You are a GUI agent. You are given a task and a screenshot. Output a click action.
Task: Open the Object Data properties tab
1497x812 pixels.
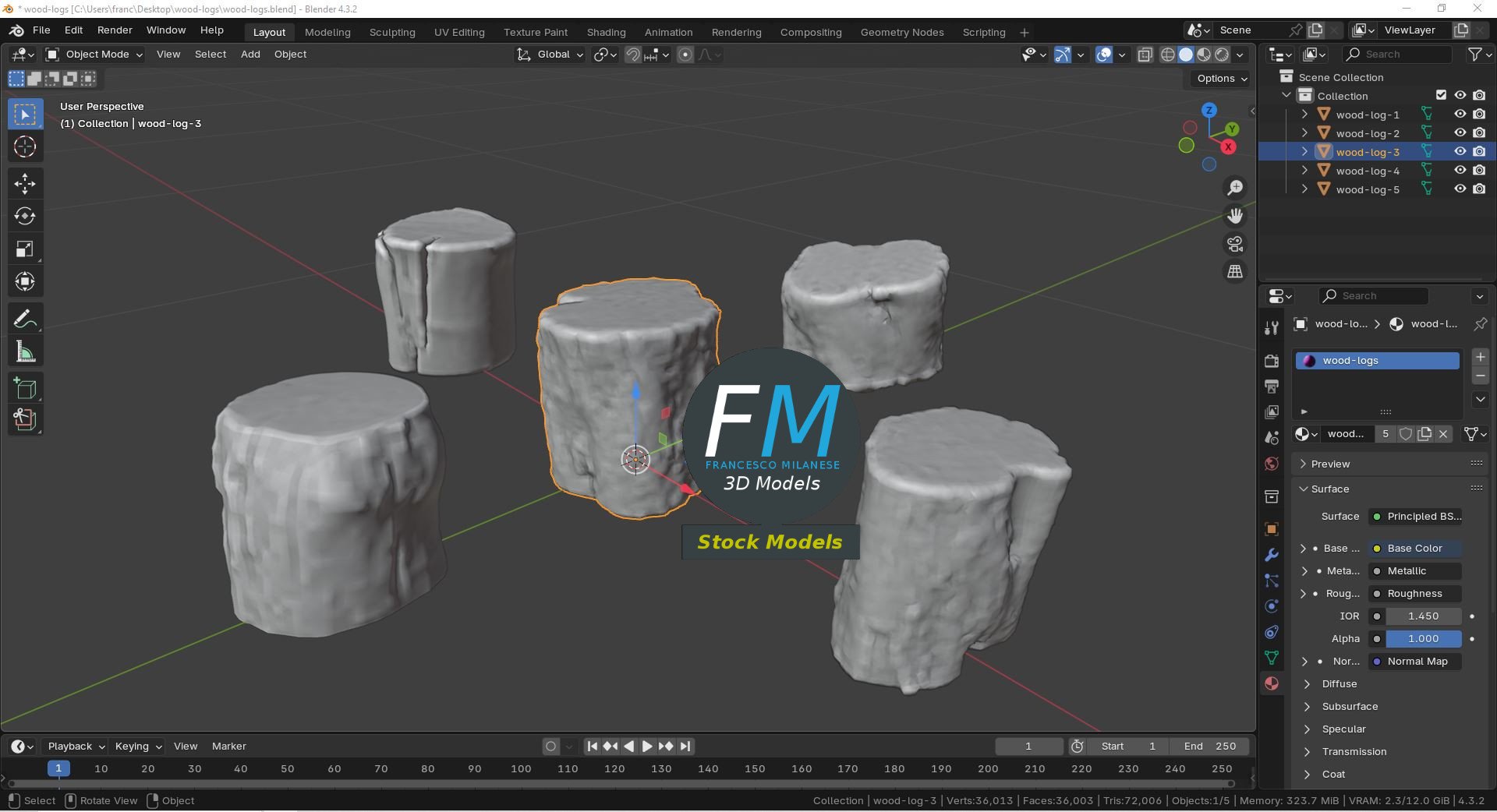tap(1272, 658)
